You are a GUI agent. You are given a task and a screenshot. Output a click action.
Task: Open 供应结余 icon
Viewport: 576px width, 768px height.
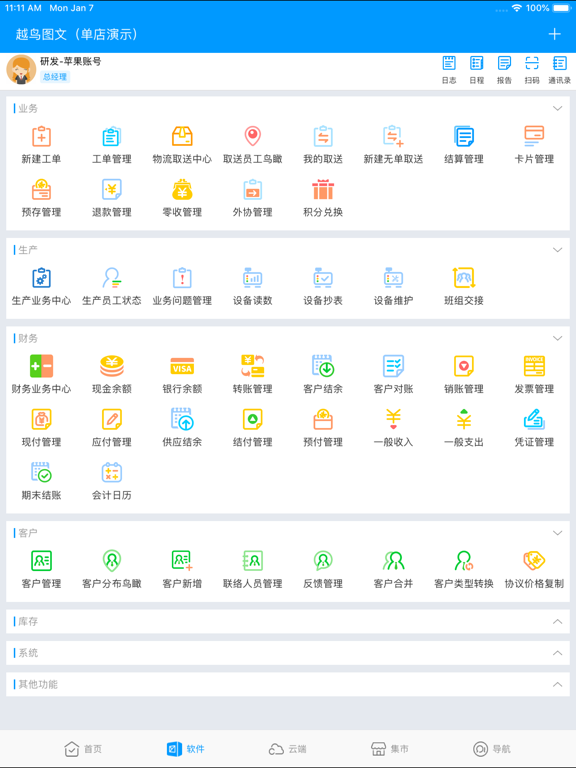click(x=182, y=420)
